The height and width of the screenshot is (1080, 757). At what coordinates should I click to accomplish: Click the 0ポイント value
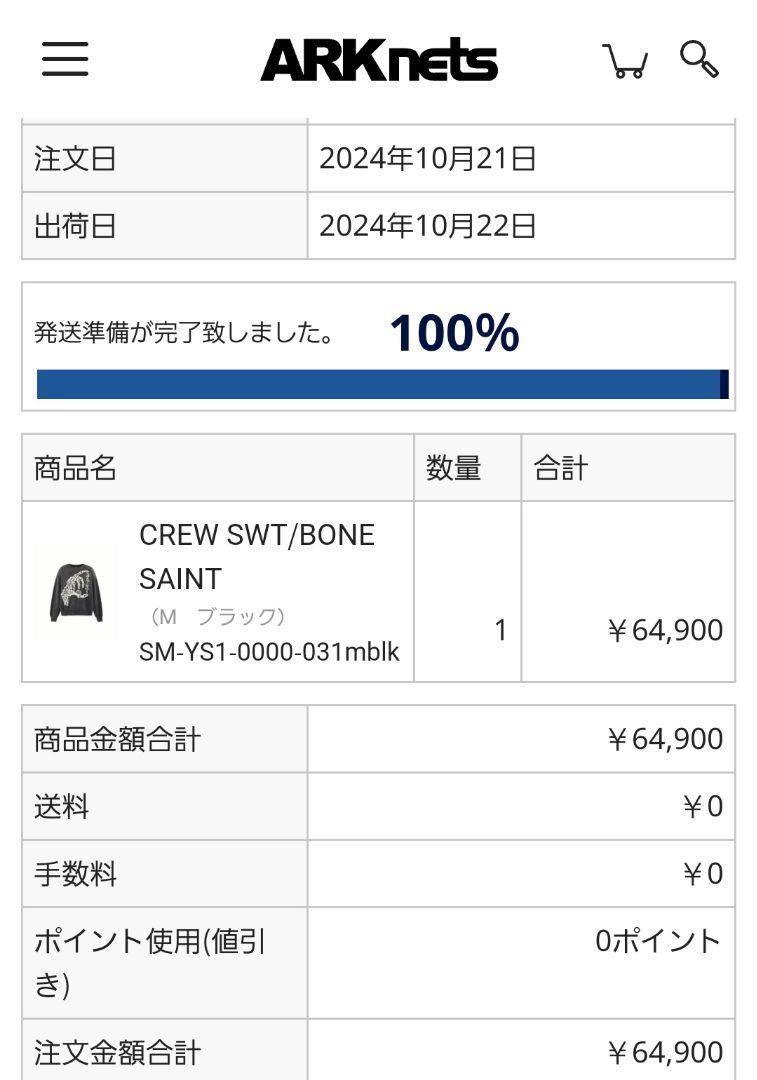click(659, 941)
